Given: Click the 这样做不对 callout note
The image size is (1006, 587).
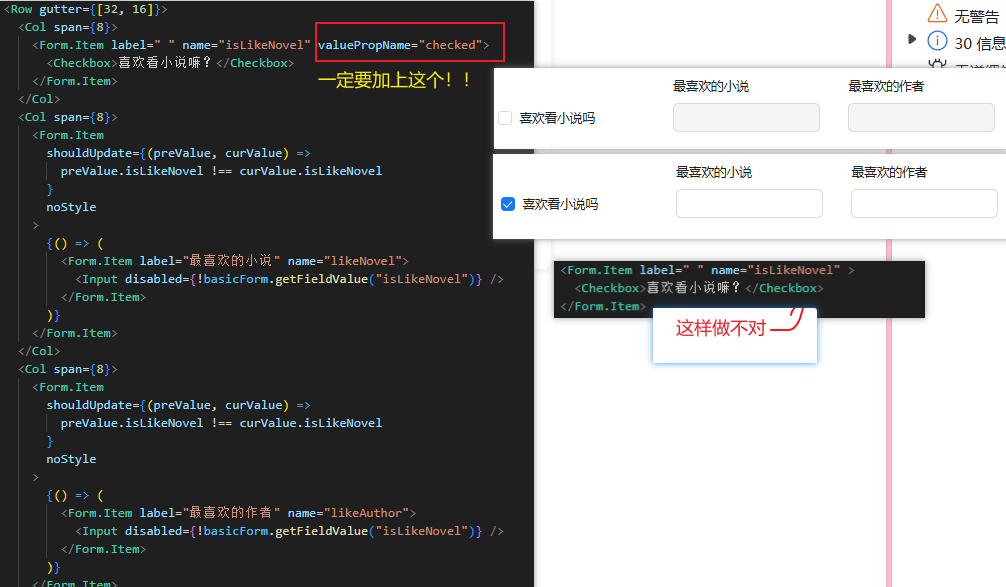Looking at the screenshot, I should (720, 328).
